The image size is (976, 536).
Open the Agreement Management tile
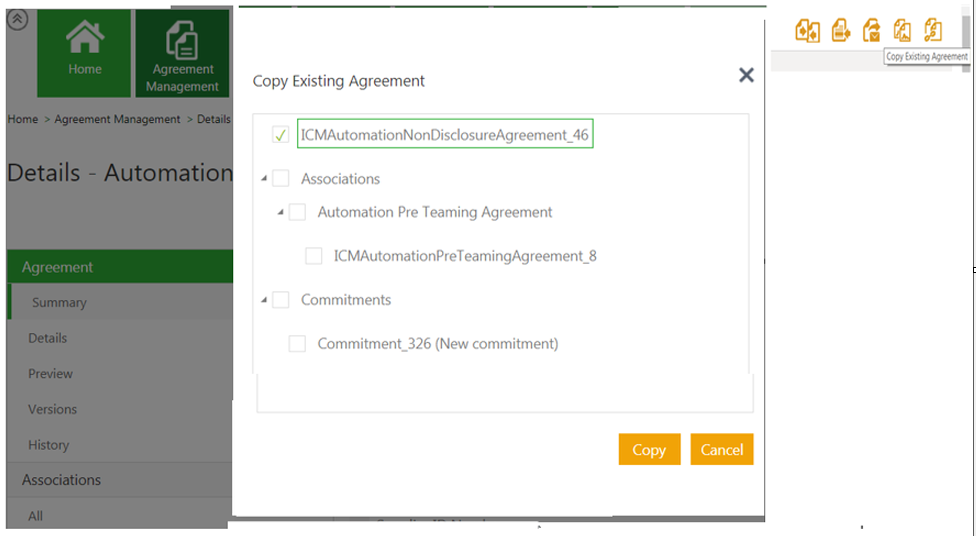pyautogui.click(x=183, y=53)
